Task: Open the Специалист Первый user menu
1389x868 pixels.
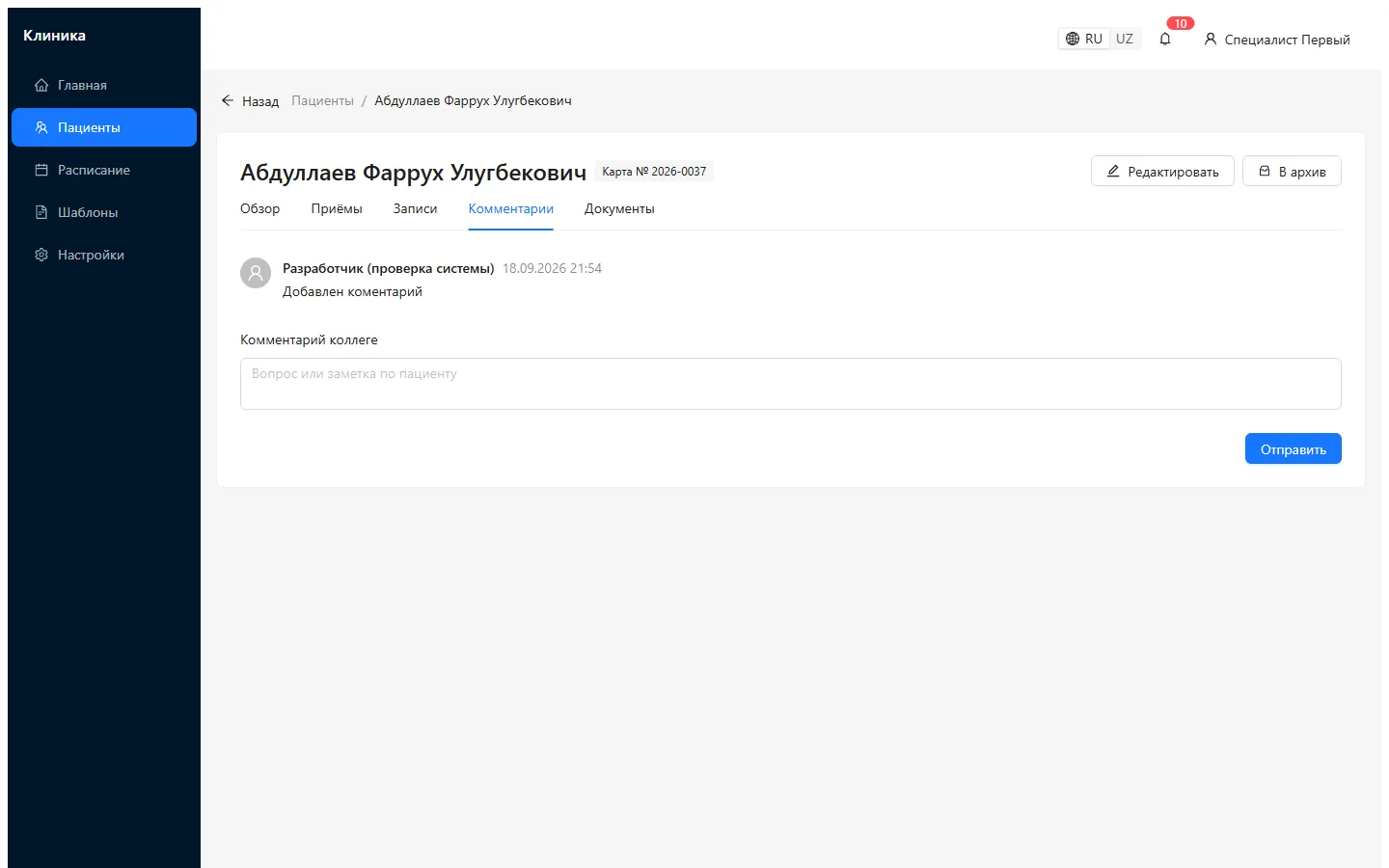Action: (1277, 40)
